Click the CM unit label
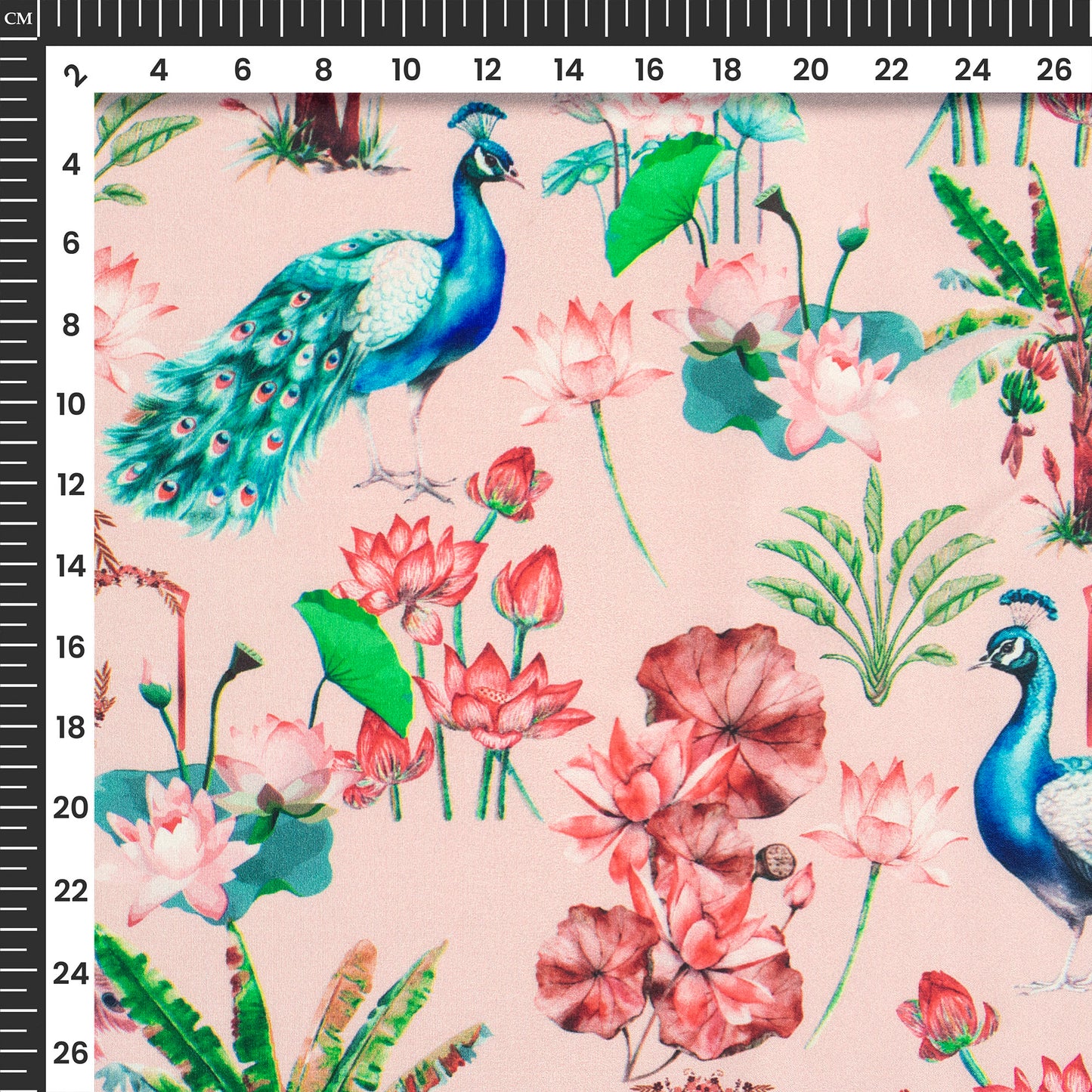Screen dimensions: 1092x1092 pos(18,18)
